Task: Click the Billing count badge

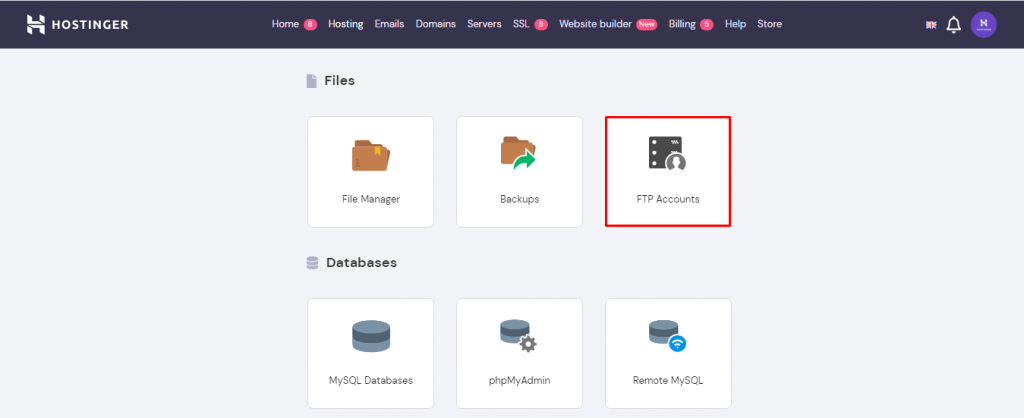Action: (x=707, y=25)
